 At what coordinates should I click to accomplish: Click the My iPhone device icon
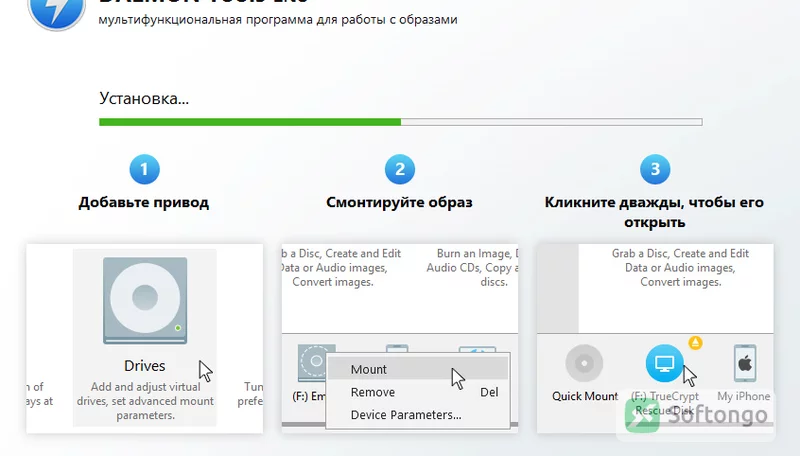[745, 363]
